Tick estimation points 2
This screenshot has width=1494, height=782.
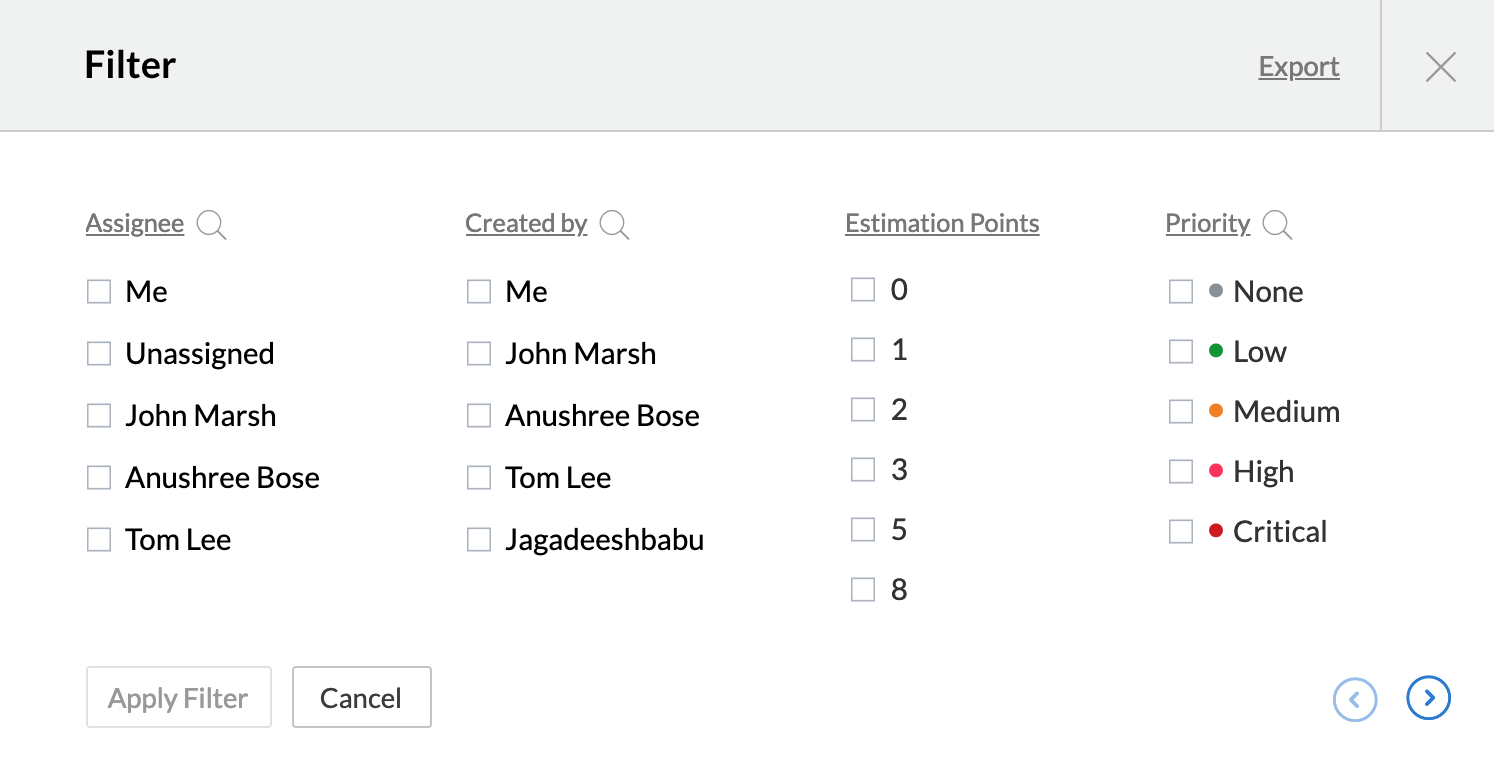(862, 410)
